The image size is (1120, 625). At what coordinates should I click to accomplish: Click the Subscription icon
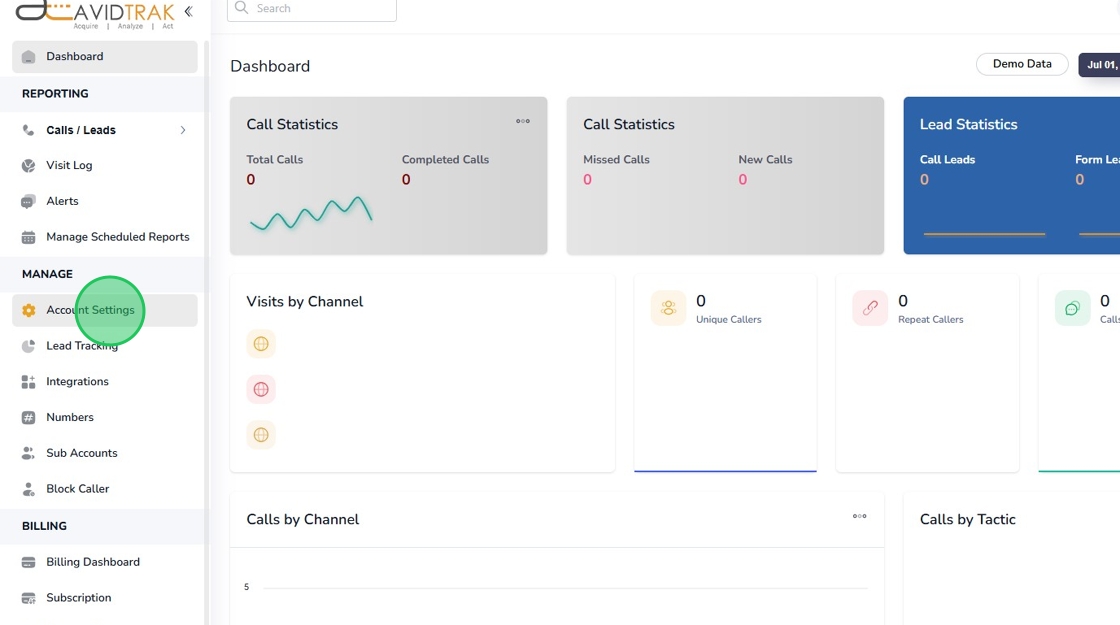click(x=29, y=598)
